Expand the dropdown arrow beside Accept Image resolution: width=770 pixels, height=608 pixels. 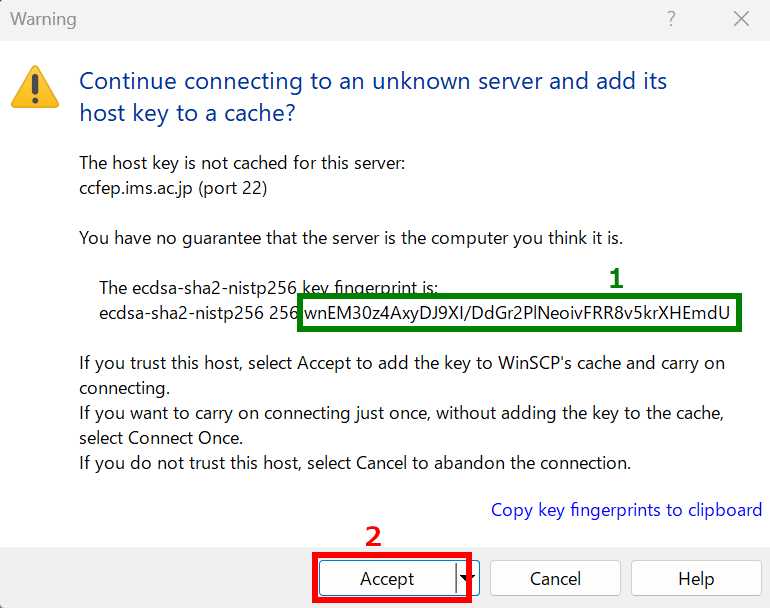pyautogui.click(x=467, y=578)
